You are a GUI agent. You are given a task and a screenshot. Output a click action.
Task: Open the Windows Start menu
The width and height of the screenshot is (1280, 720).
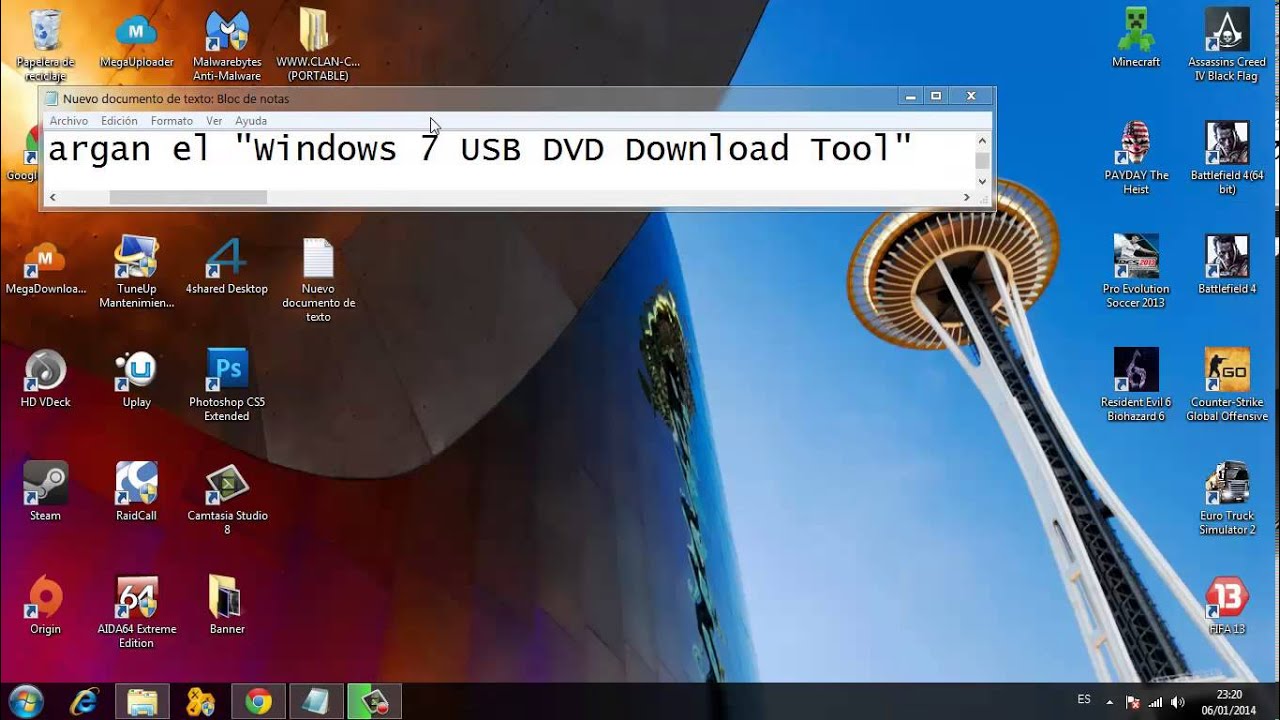(25, 701)
